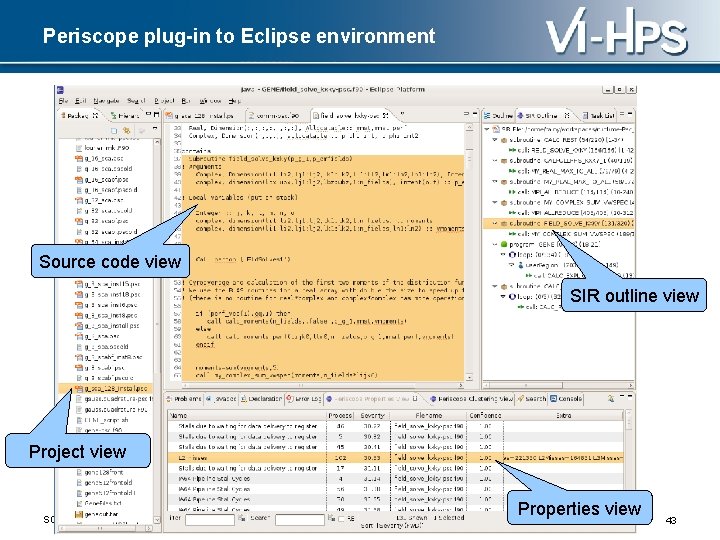Minimize the source editor area
Viewport: 720px width, 540px height.
click(466, 113)
